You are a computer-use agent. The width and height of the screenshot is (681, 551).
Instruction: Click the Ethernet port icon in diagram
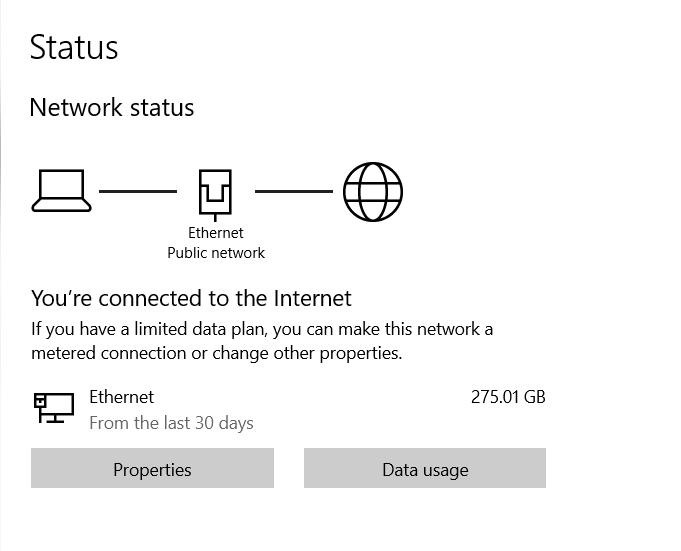tap(215, 193)
